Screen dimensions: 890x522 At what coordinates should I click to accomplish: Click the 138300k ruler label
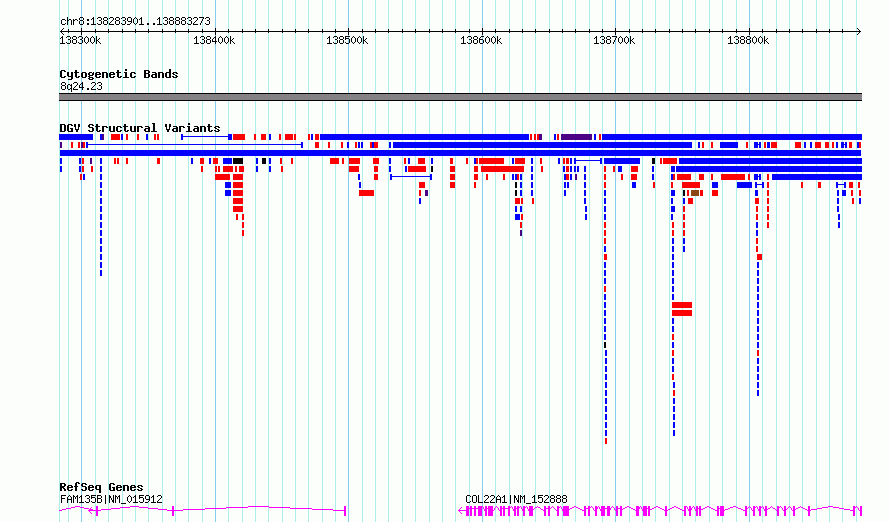(x=80, y=40)
